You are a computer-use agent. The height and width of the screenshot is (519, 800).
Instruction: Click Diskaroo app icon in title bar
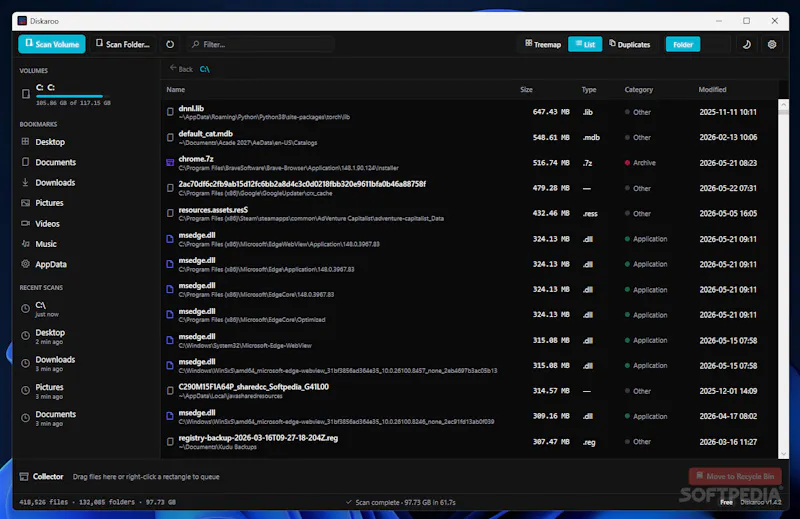(22, 21)
